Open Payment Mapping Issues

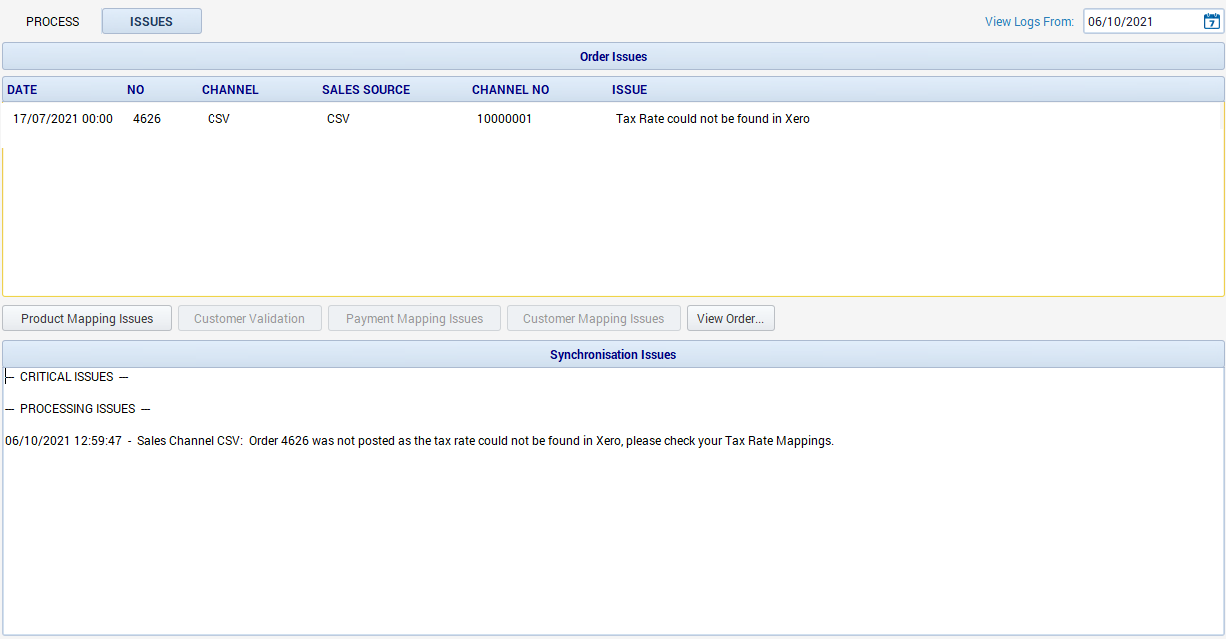click(x=415, y=319)
